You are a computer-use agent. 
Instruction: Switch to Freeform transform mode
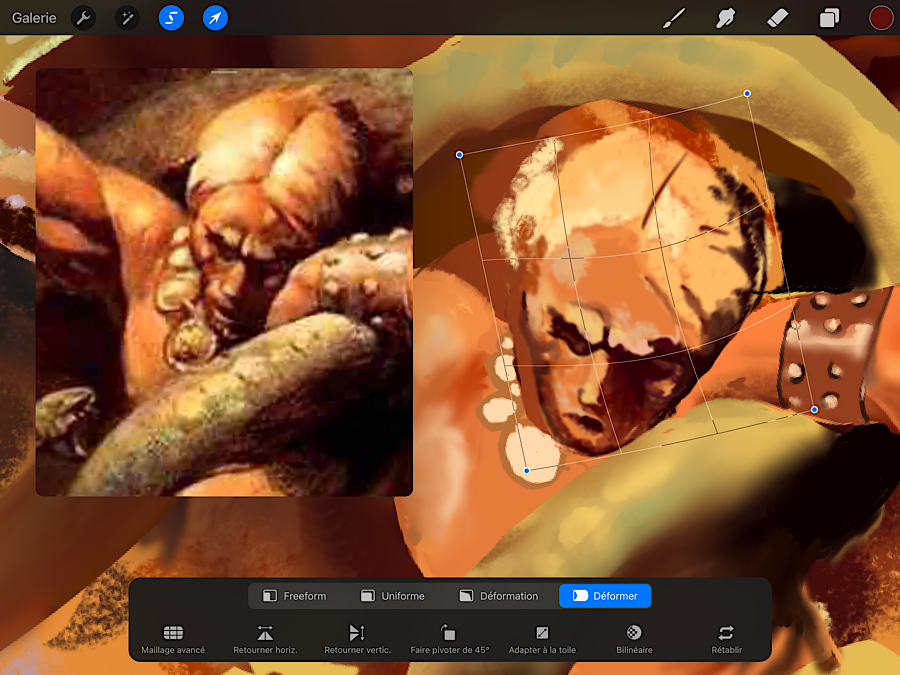click(x=294, y=596)
